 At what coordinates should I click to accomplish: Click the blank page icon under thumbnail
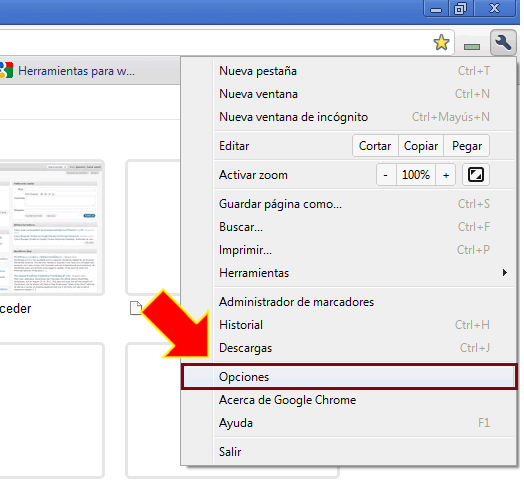click(x=136, y=308)
